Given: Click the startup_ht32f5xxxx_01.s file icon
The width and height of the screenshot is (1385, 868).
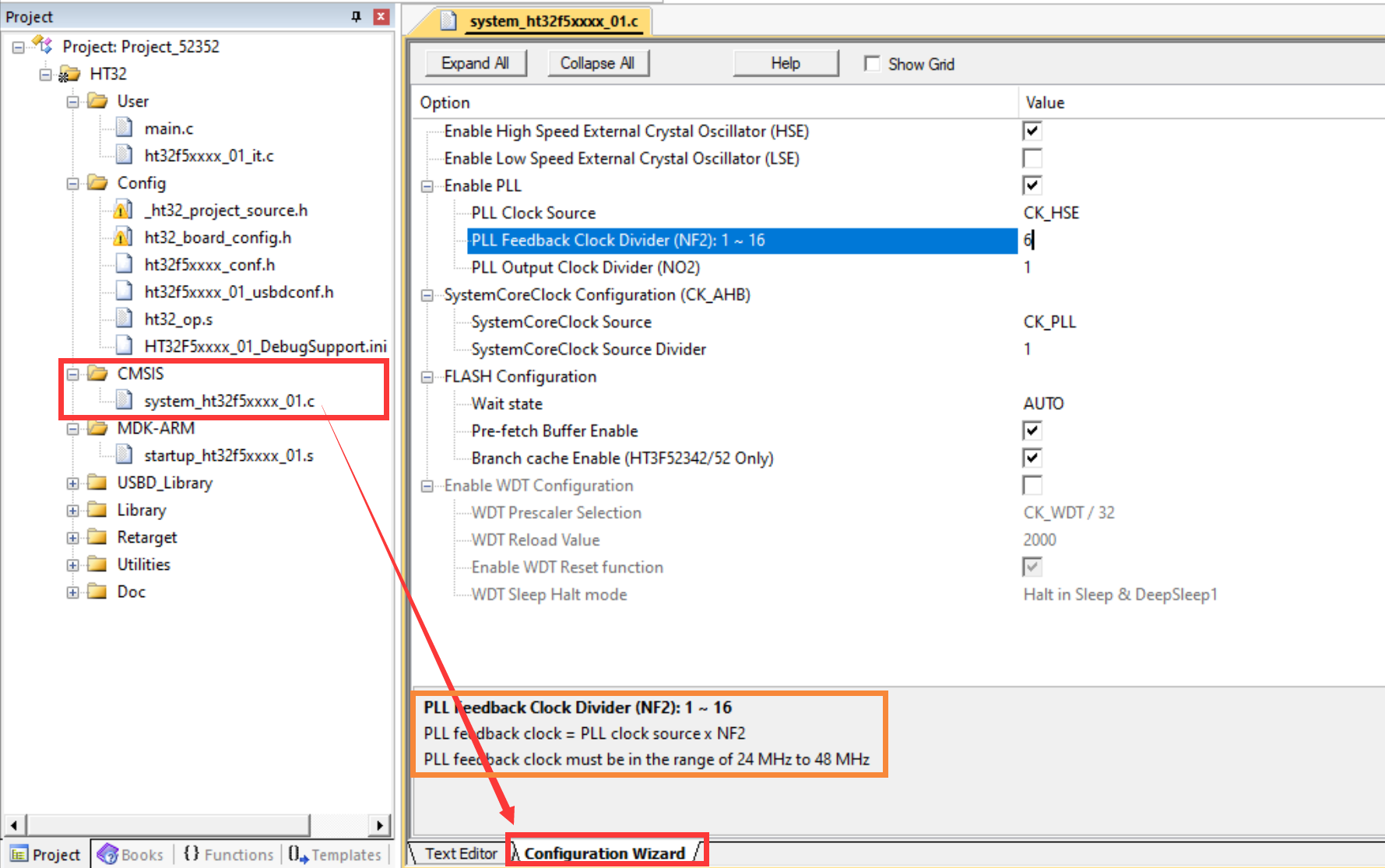Looking at the screenshot, I should pyautogui.click(x=124, y=455).
